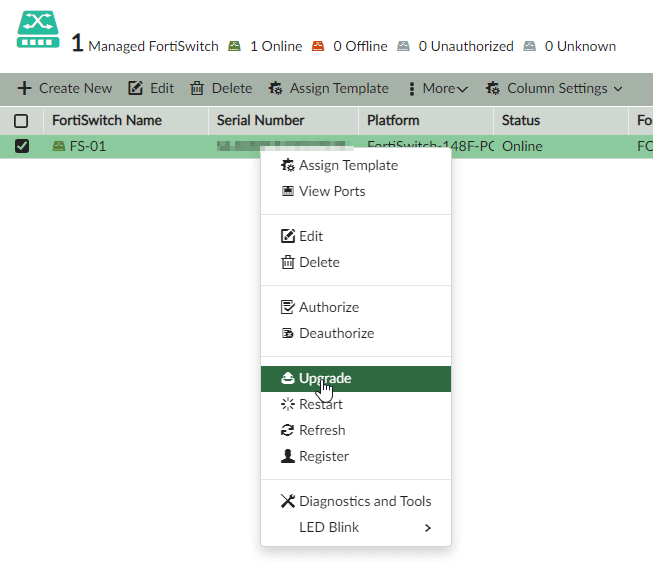Click the trash icon next to context menu Delete
653x585 pixels.
coord(288,262)
